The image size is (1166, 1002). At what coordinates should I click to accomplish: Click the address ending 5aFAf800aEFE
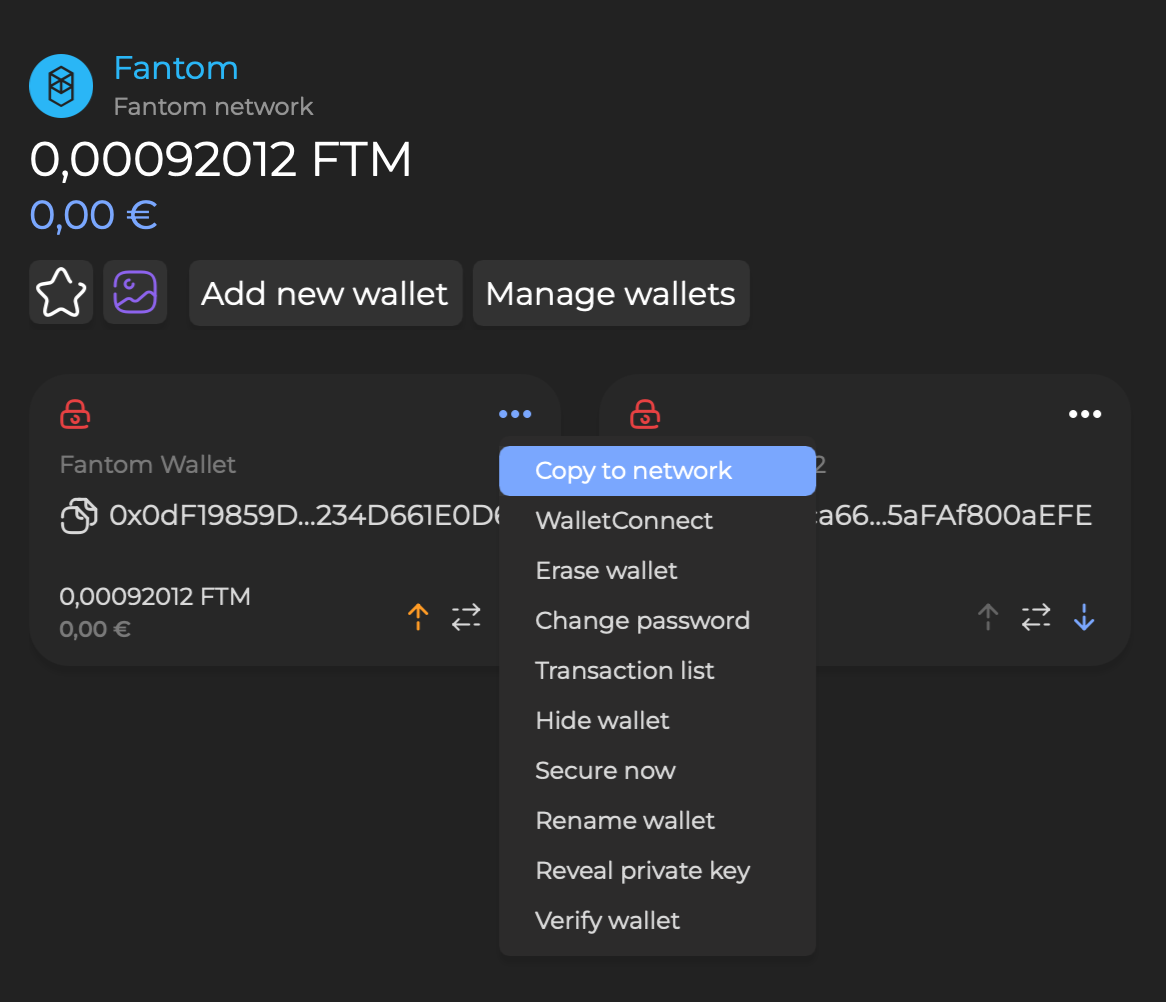[x=954, y=516]
